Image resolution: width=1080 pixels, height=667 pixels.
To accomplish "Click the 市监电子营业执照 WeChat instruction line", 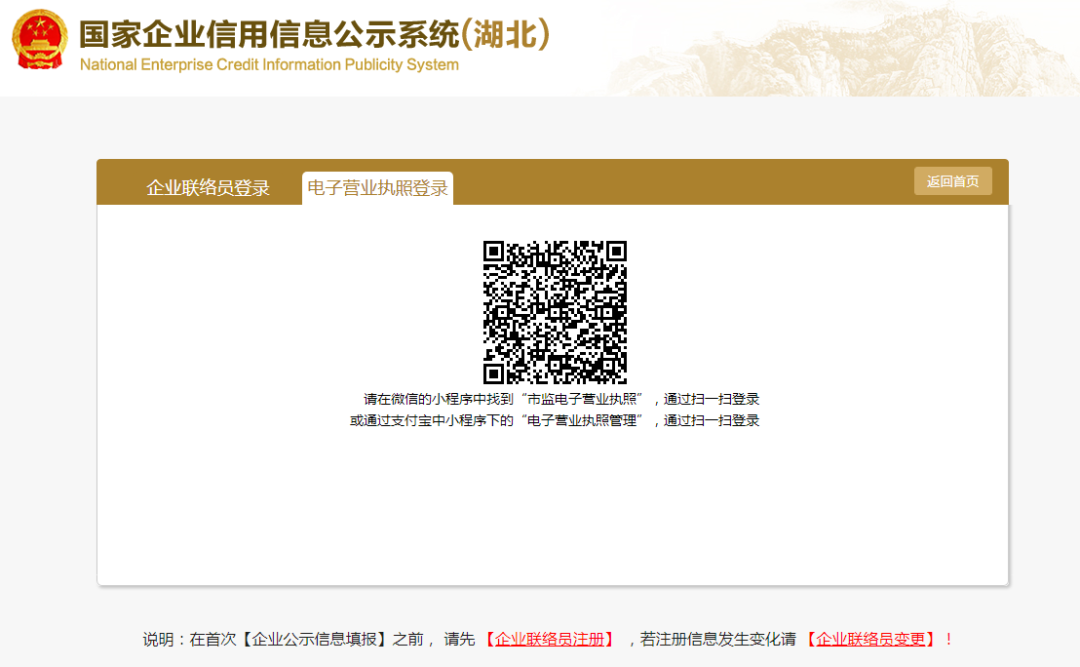I will point(561,399).
